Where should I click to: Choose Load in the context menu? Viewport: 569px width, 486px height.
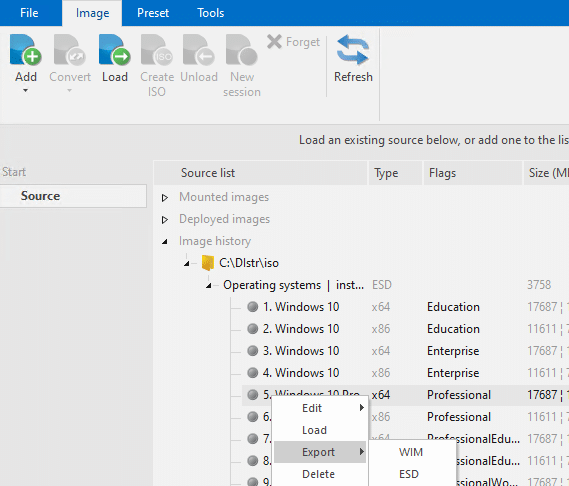(x=320, y=430)
